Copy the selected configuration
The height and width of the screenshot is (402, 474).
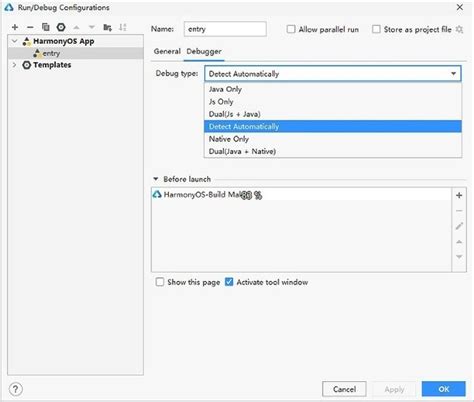point(46,27)
